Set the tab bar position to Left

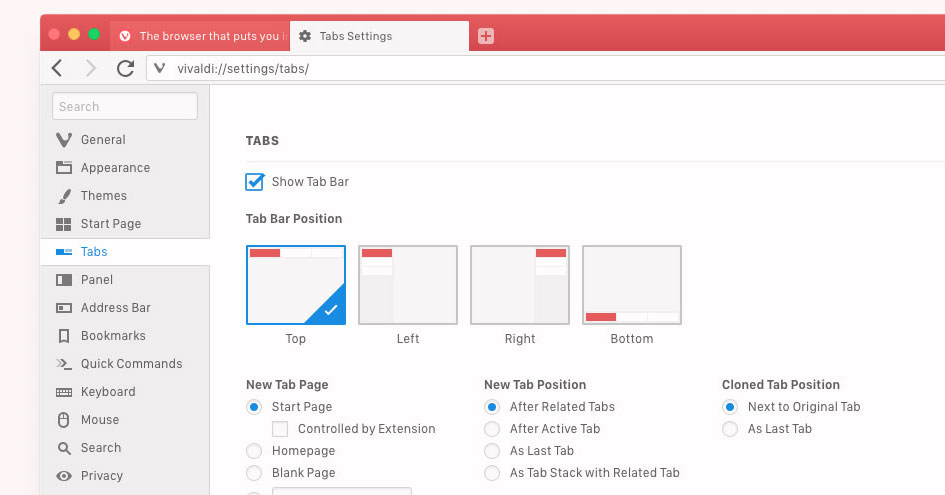408,285
